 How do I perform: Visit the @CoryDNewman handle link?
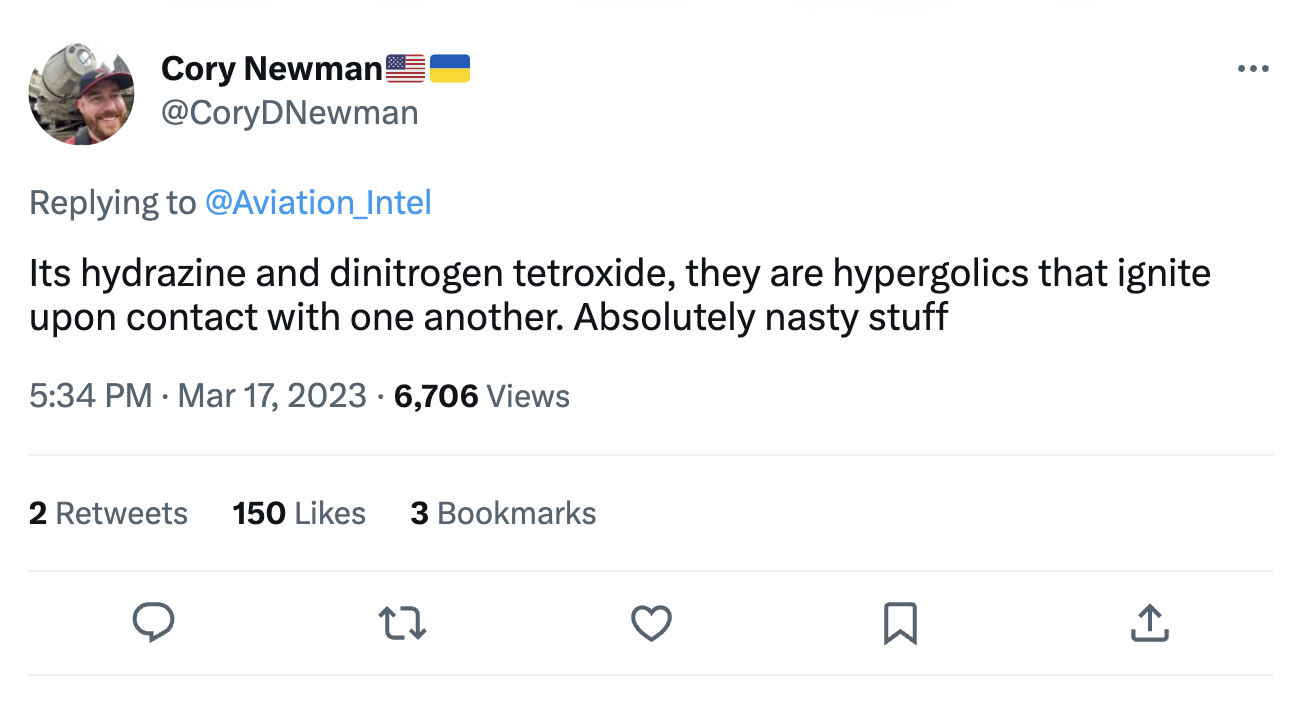(x=289, y=112)
